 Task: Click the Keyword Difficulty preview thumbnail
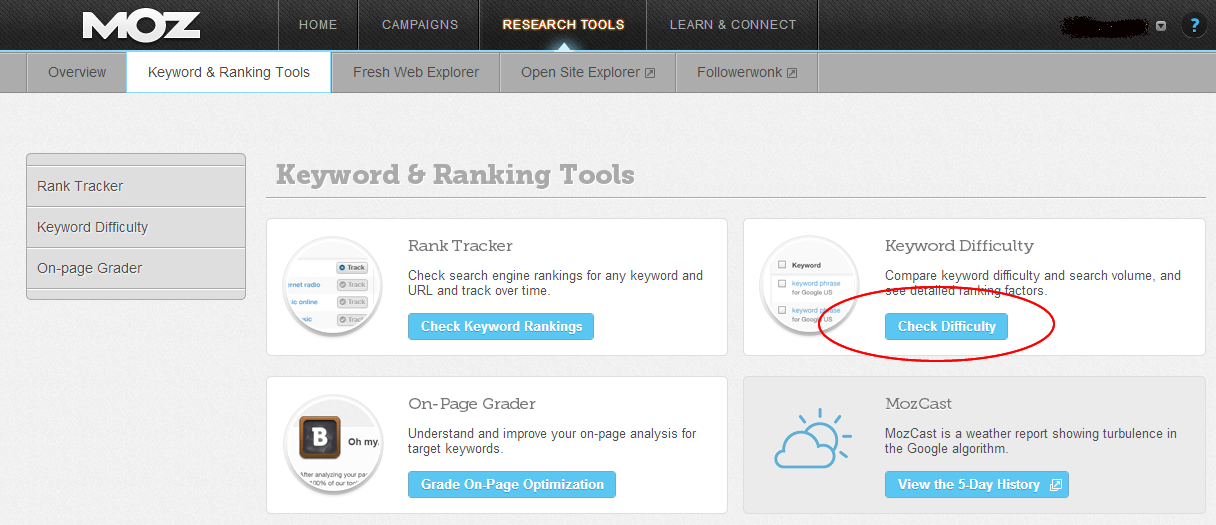810,286
